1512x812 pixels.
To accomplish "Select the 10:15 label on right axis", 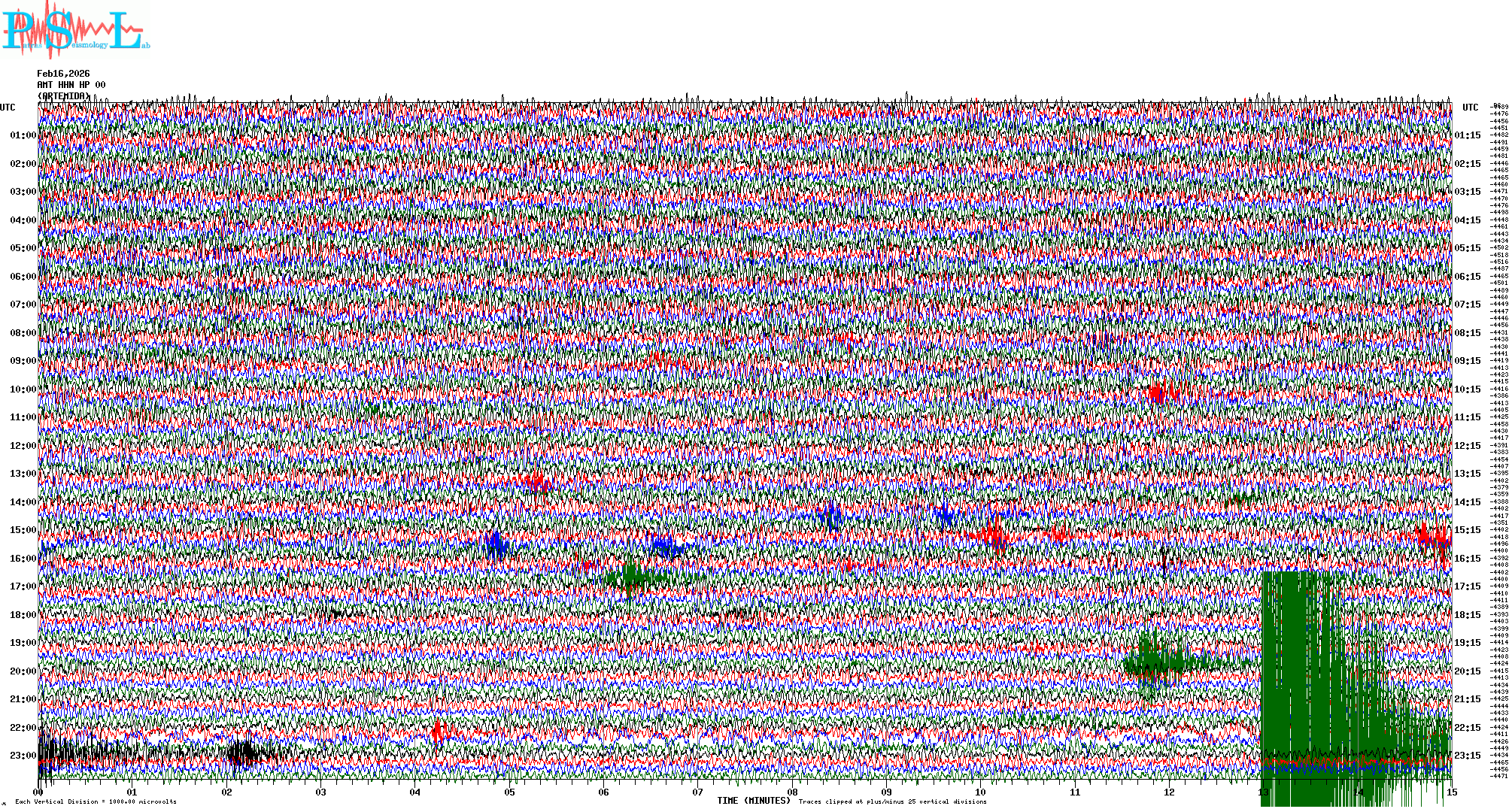I will point(1467,389).
